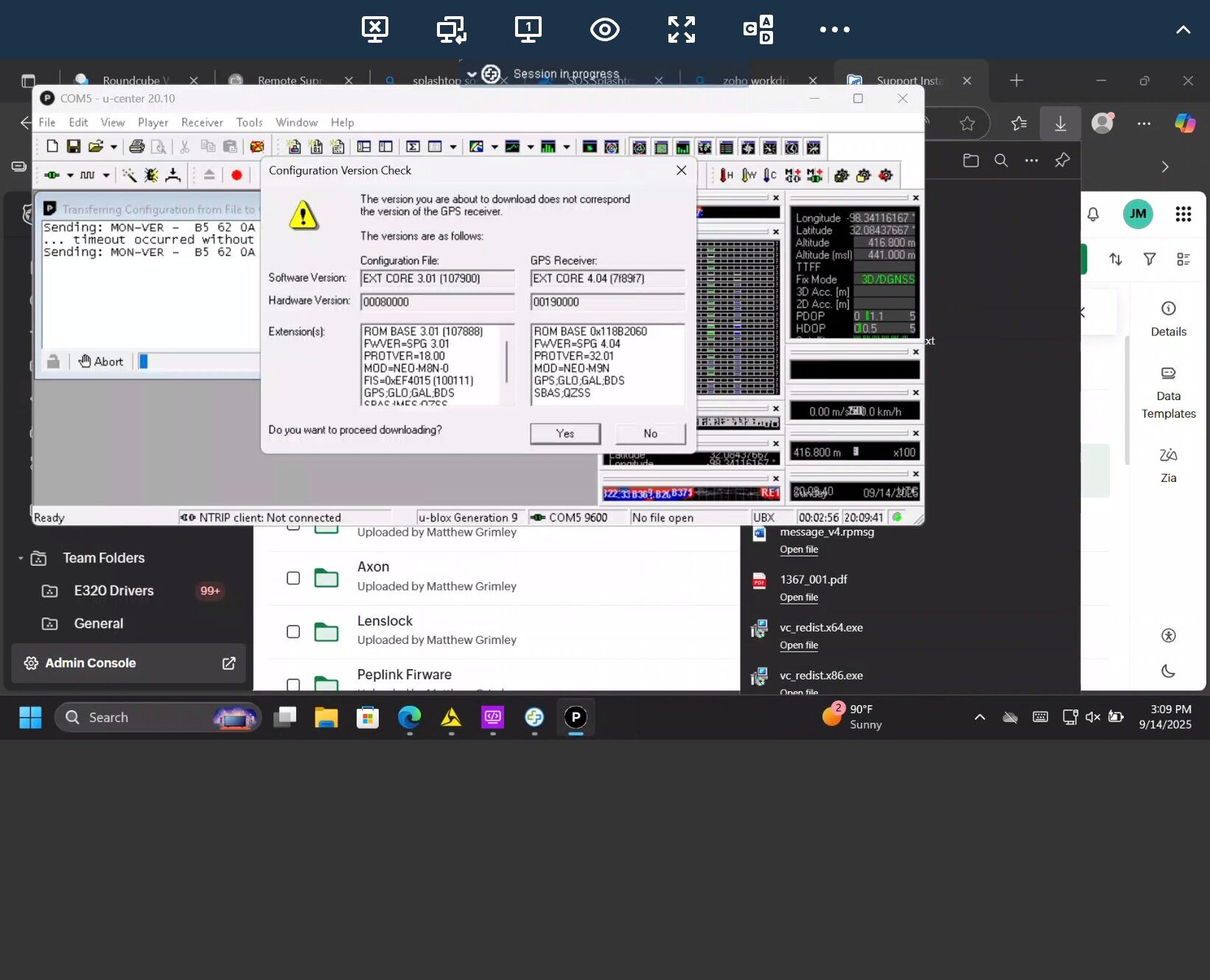This screenshot has width=1210, height=980.
Task: Collapse the remote session toolbar chevron
Action: click(x=1183, y=29)
